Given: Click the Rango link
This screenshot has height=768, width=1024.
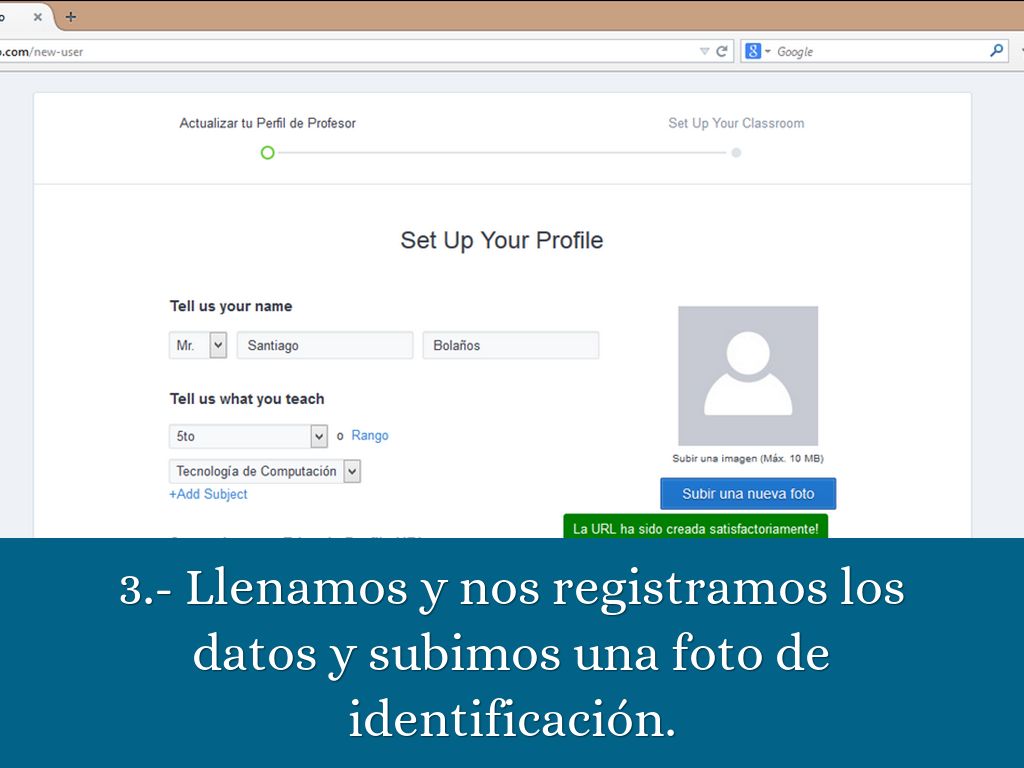Looking at the screenshot, I should tap(370, 436).
